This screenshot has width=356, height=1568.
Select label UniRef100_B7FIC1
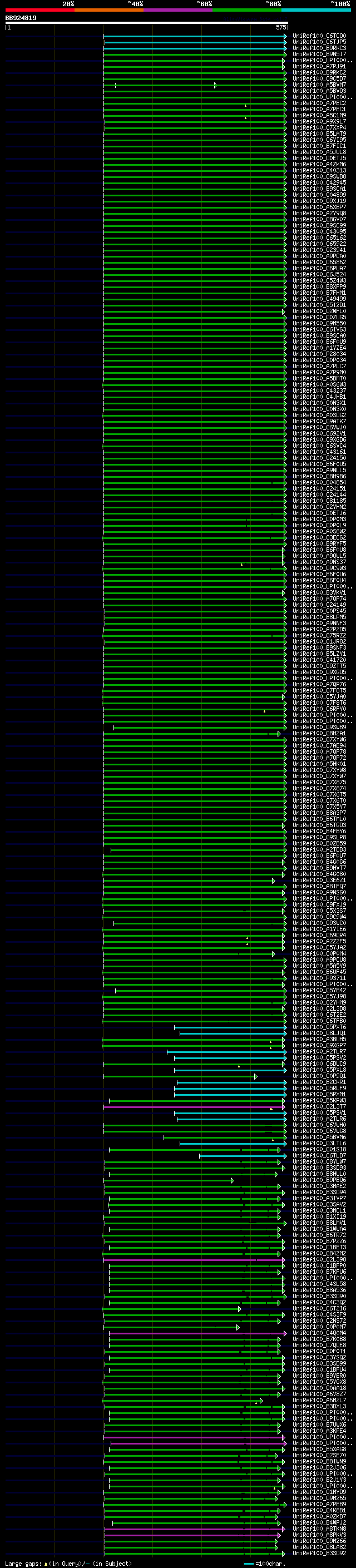point(319,146)
